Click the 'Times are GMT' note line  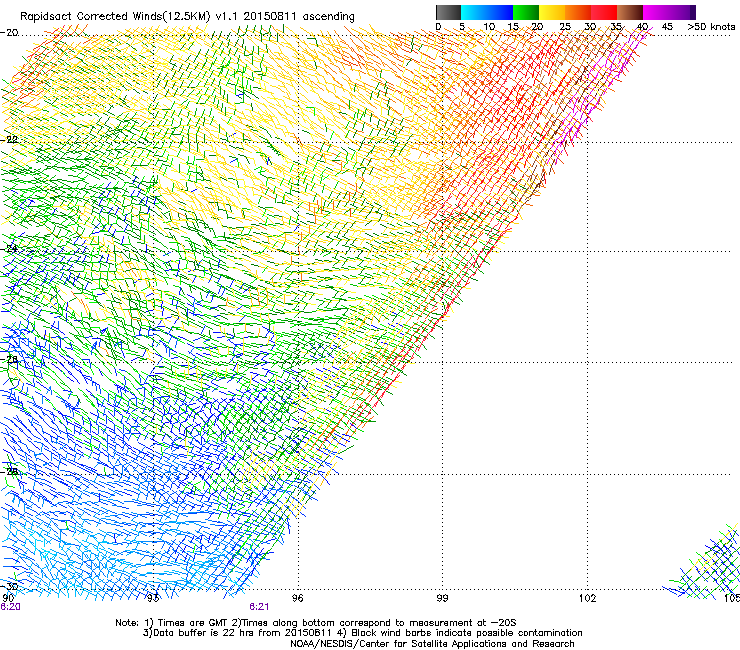pyautogui.click(x=316, y=623)
